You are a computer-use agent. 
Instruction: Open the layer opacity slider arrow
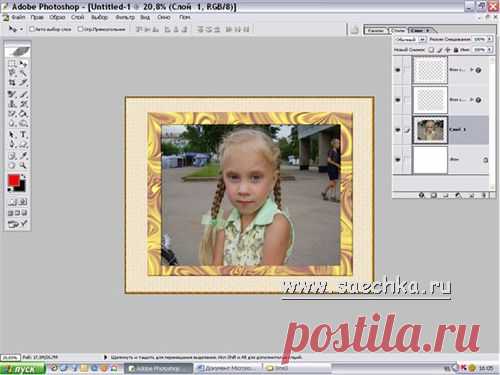490,39
